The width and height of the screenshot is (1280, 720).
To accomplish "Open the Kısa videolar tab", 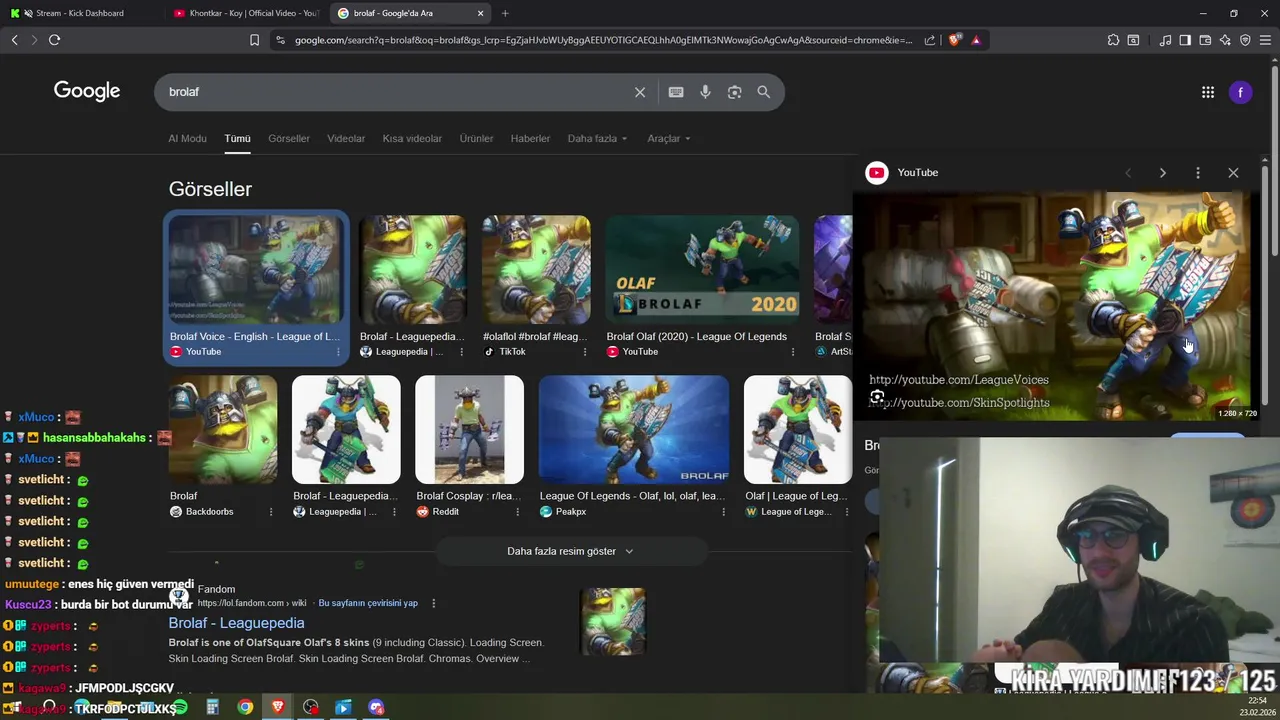I will [x=412, y=138].
